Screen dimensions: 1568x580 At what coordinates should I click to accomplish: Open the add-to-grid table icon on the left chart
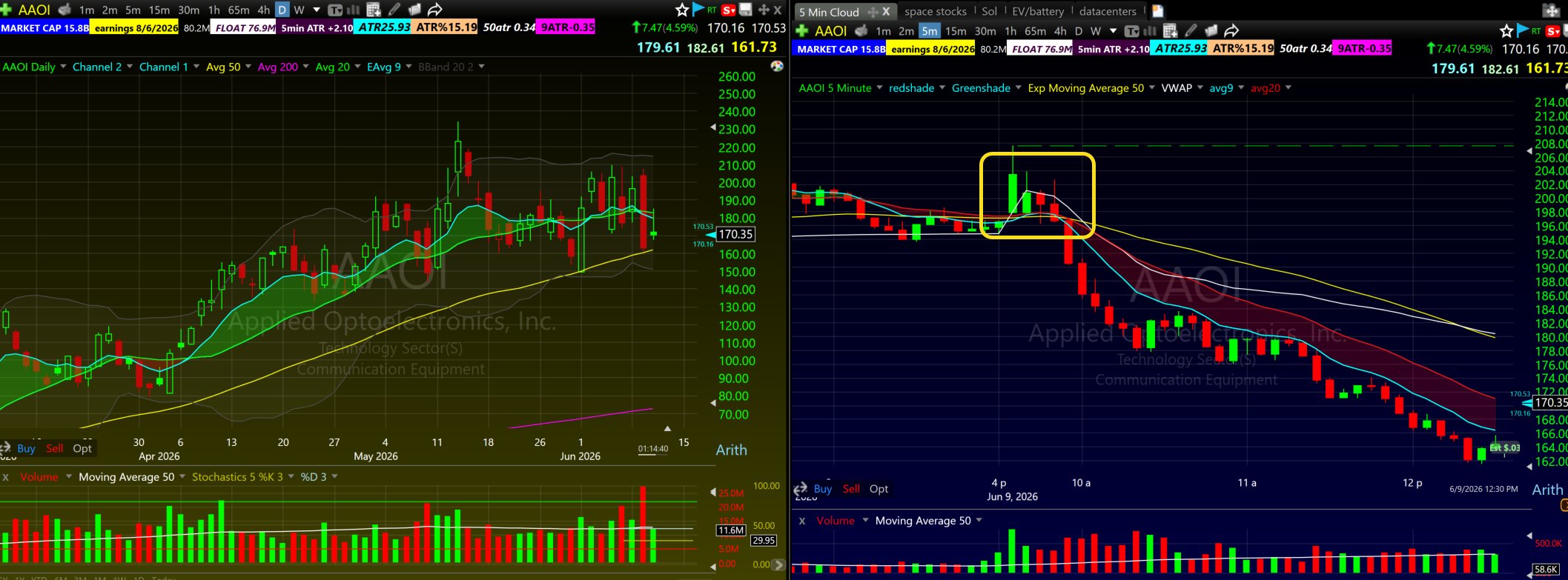click(x=374, y=10)
